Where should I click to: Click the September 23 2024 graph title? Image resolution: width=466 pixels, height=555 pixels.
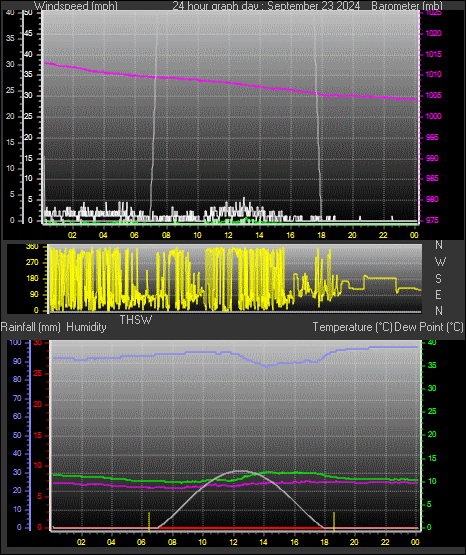tap(313, 6)
